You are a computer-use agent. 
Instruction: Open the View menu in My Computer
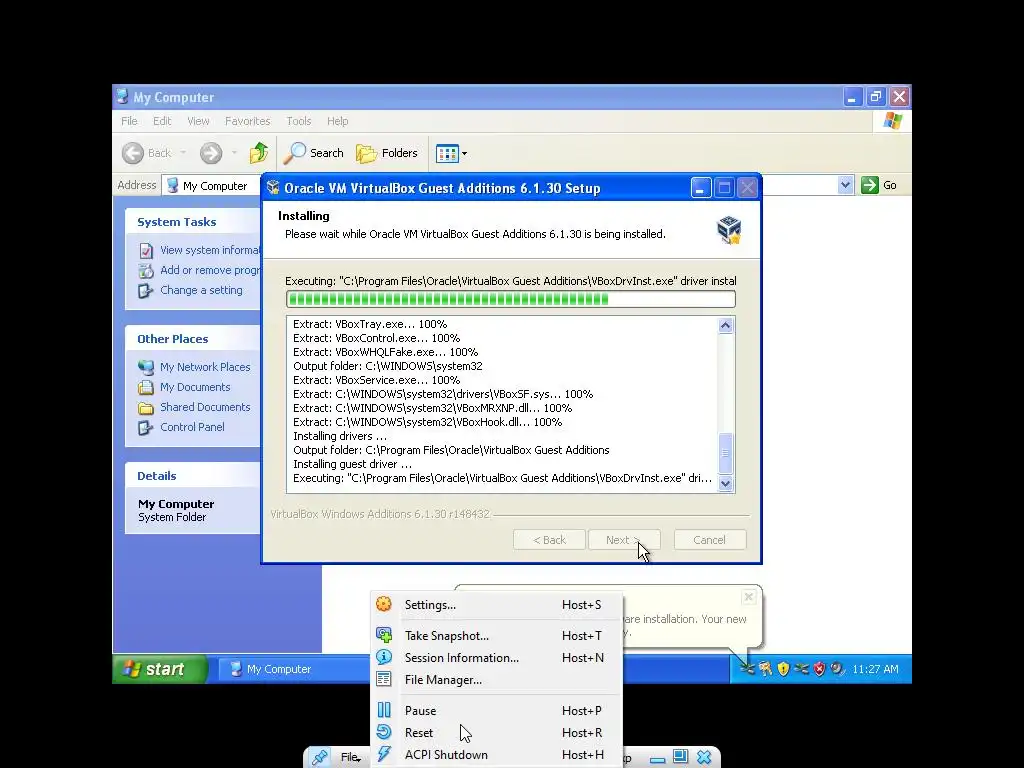point(198,121)
